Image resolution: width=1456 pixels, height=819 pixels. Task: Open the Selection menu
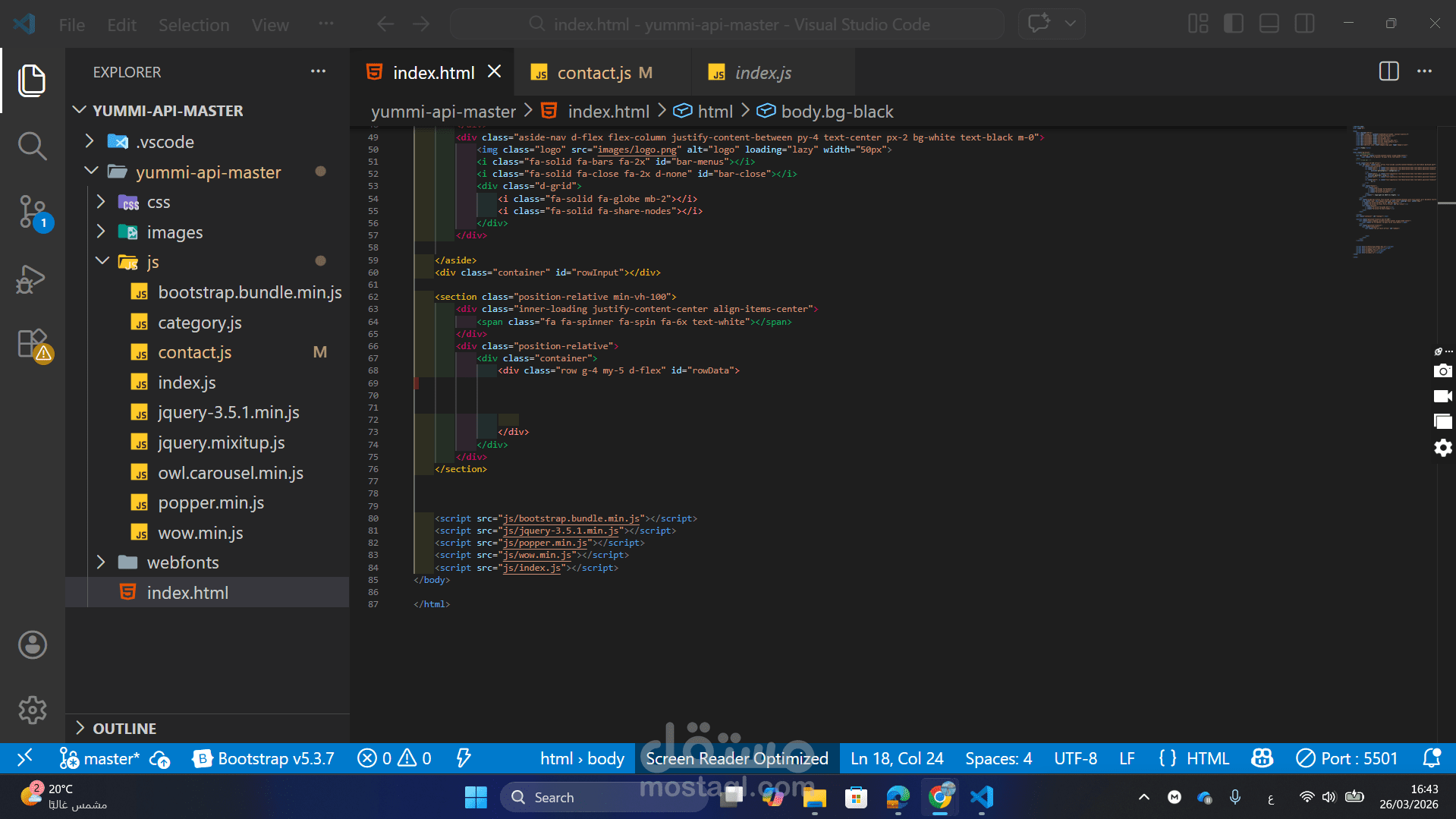pos(193,25)
